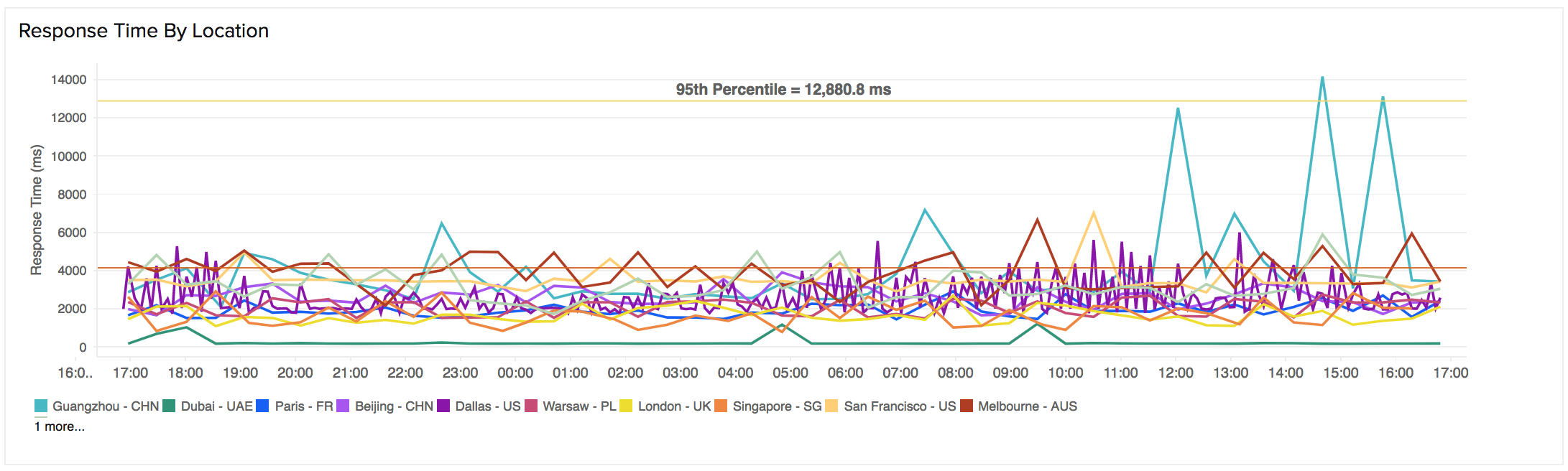1568x471 pixels.
Task: Select the 09:00 x-axis time label
Action: (x=1010, y=373)
